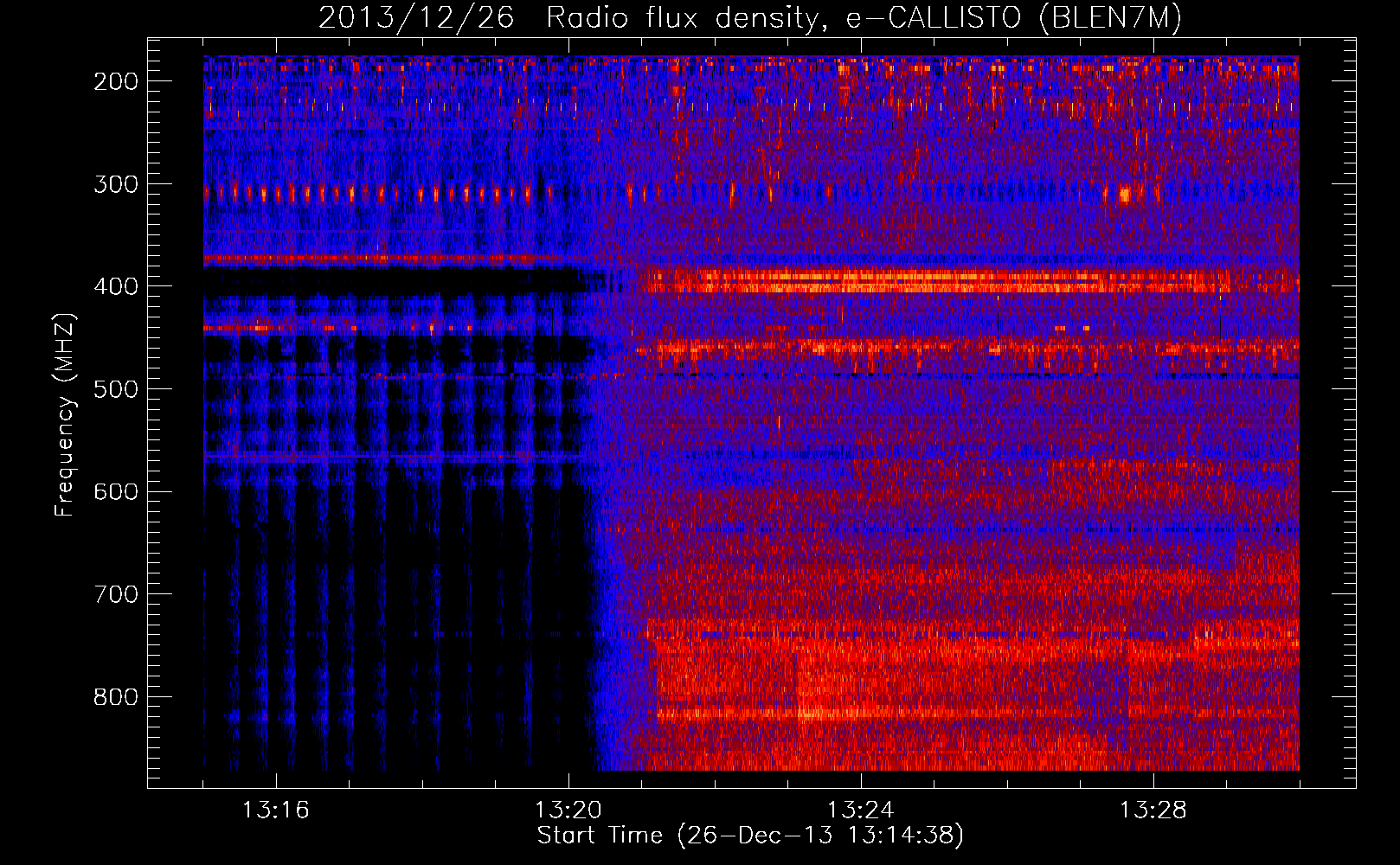1400x865 pixels.
Task: Click the 13:16 time tick label
Action: point(276,811)
